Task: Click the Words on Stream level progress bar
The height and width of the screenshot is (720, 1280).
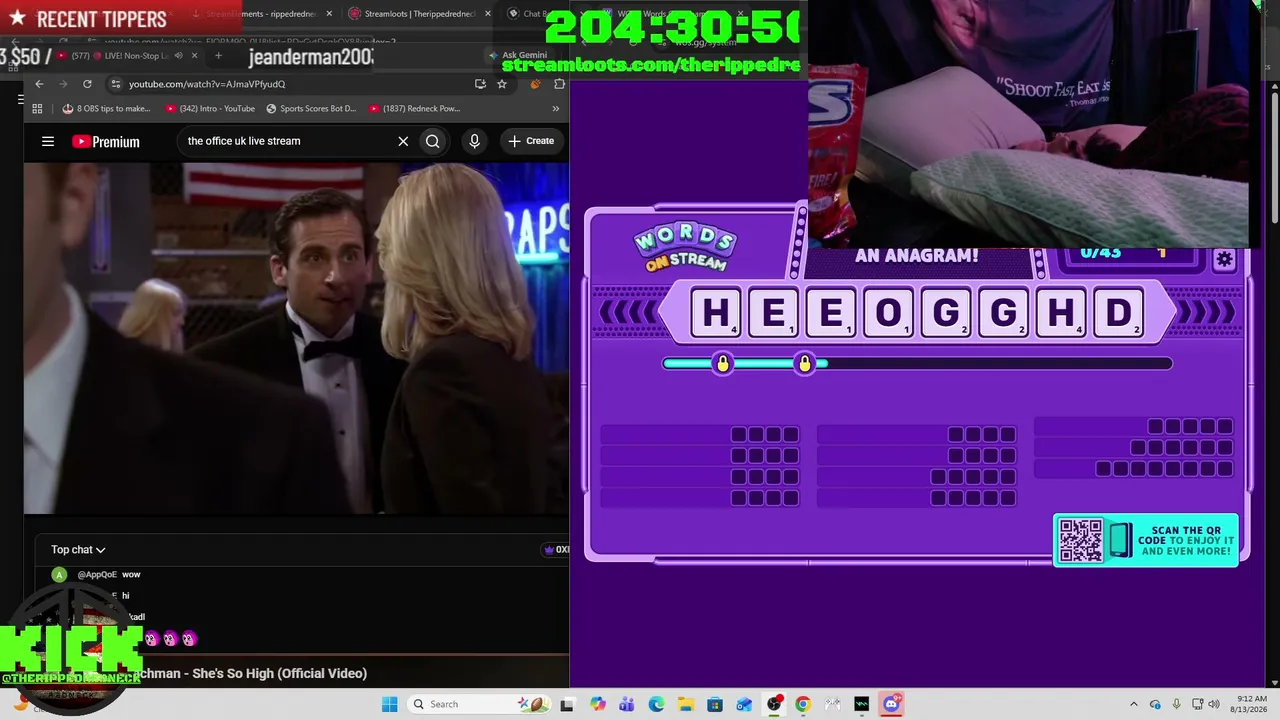Action: (917, 363)
